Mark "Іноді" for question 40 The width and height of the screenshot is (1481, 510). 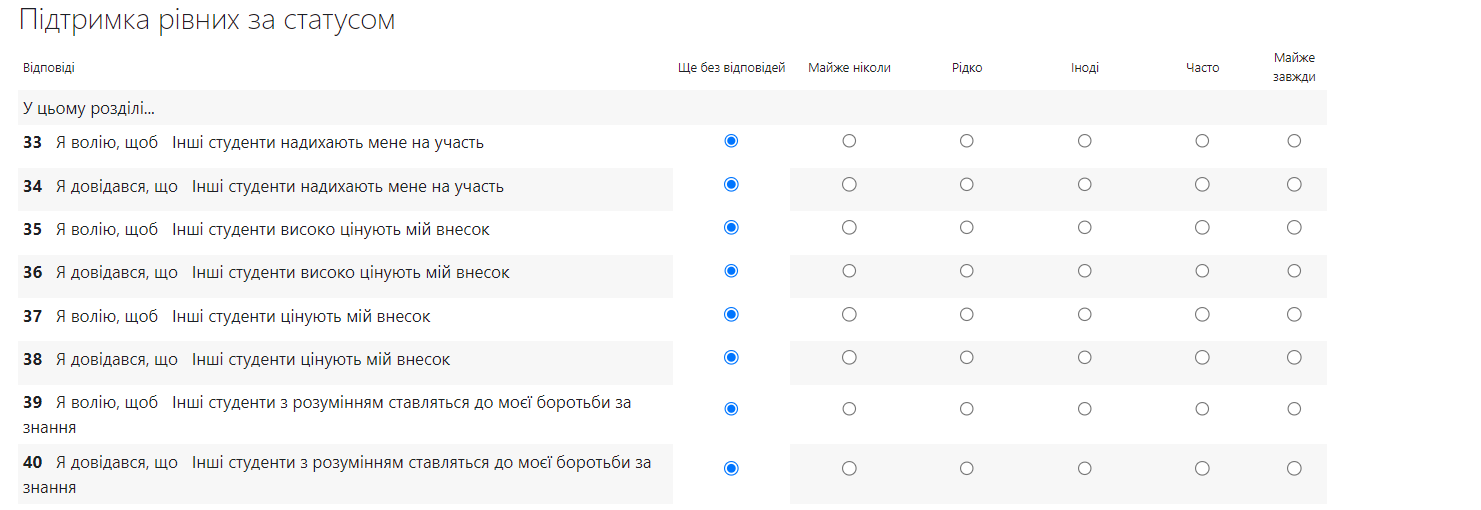coord(1085,468)
